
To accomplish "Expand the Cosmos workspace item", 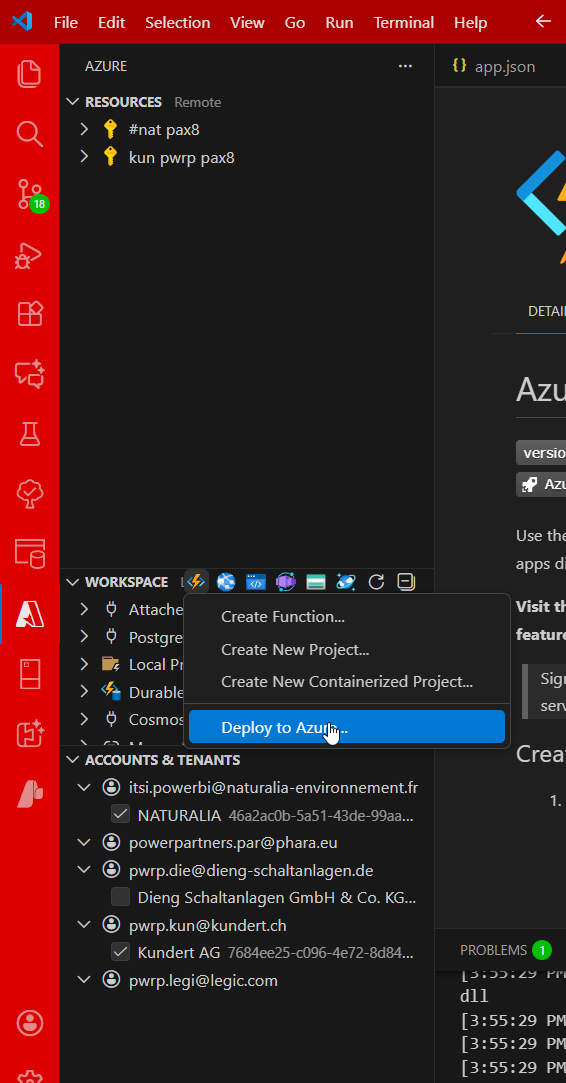I will (x=84, y=719).
